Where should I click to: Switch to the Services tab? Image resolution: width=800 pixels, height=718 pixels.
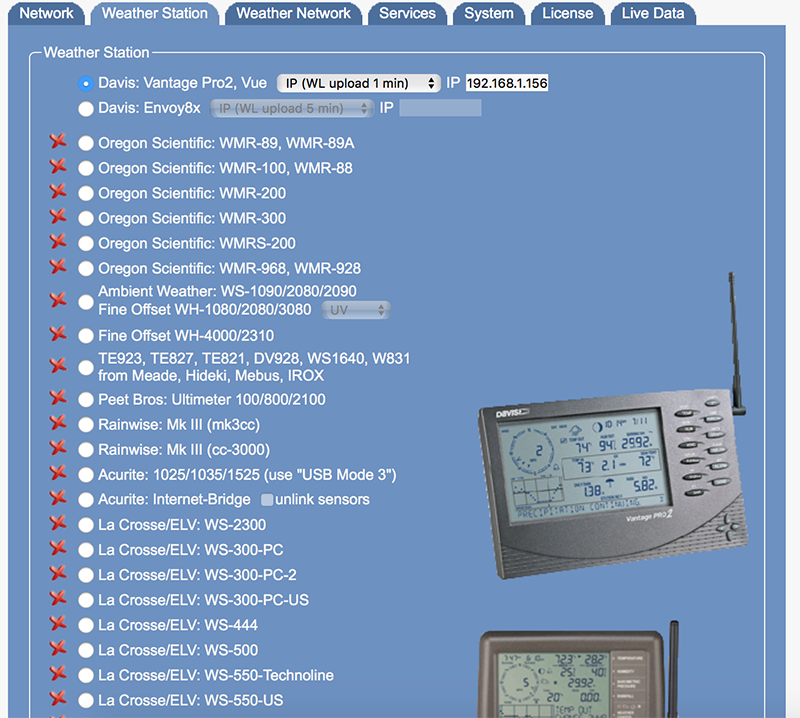pyautogui.click(x=407, y=14)
